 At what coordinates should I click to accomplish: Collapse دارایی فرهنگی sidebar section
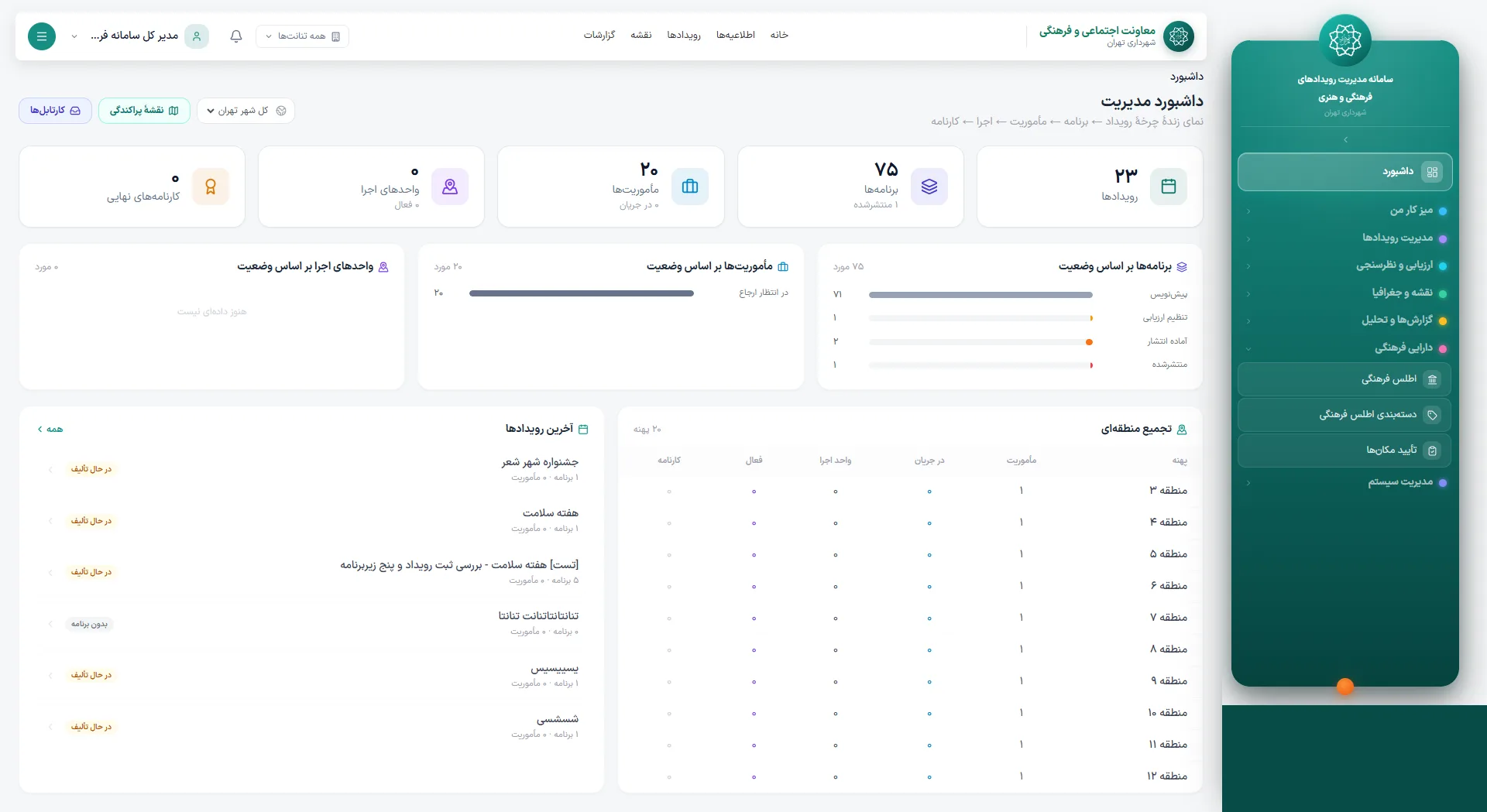(1344, 348)
